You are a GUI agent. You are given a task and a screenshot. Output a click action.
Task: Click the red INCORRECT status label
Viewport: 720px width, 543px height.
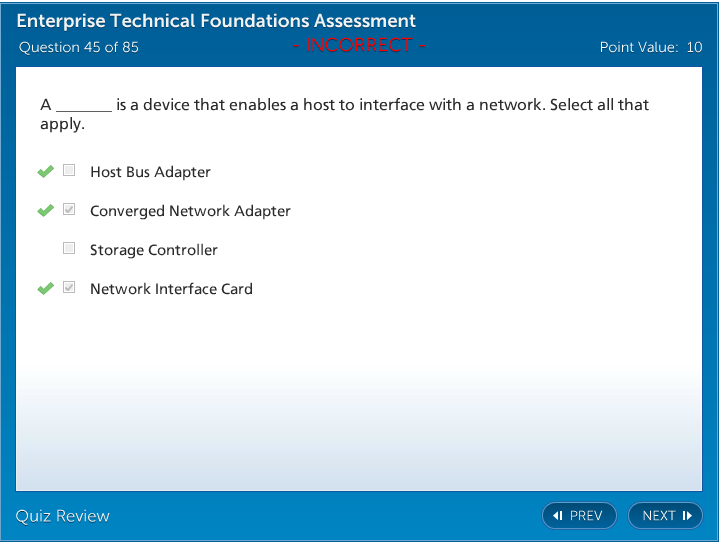[359, 45]
